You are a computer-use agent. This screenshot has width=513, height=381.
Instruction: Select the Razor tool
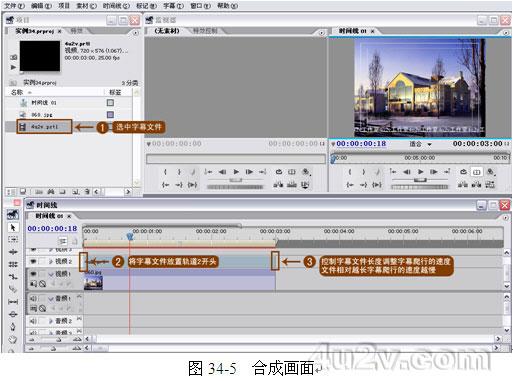pyautogui.click(x=13, y=289)
